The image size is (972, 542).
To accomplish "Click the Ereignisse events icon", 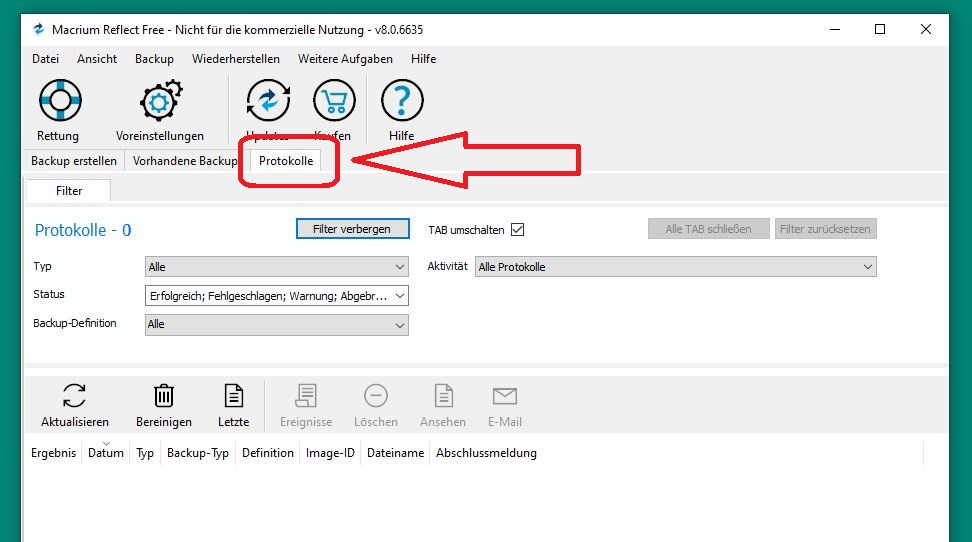I will point(306,396).
